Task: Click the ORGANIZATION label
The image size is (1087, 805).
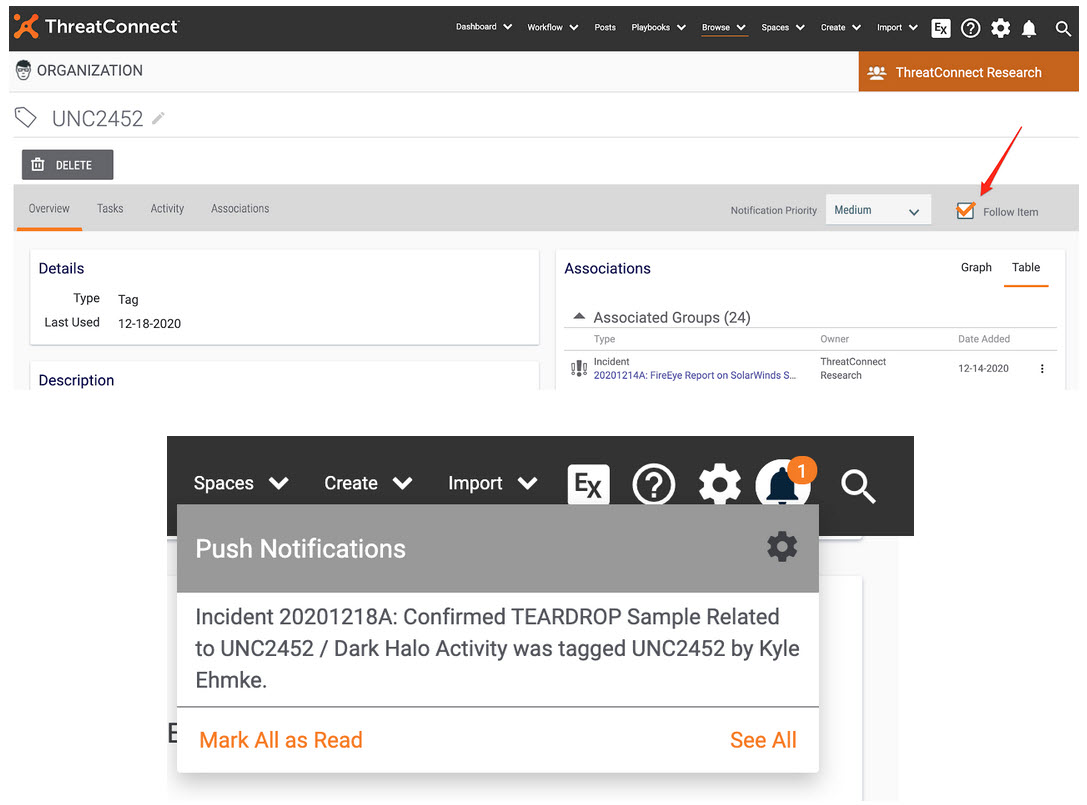Action: 89,70
